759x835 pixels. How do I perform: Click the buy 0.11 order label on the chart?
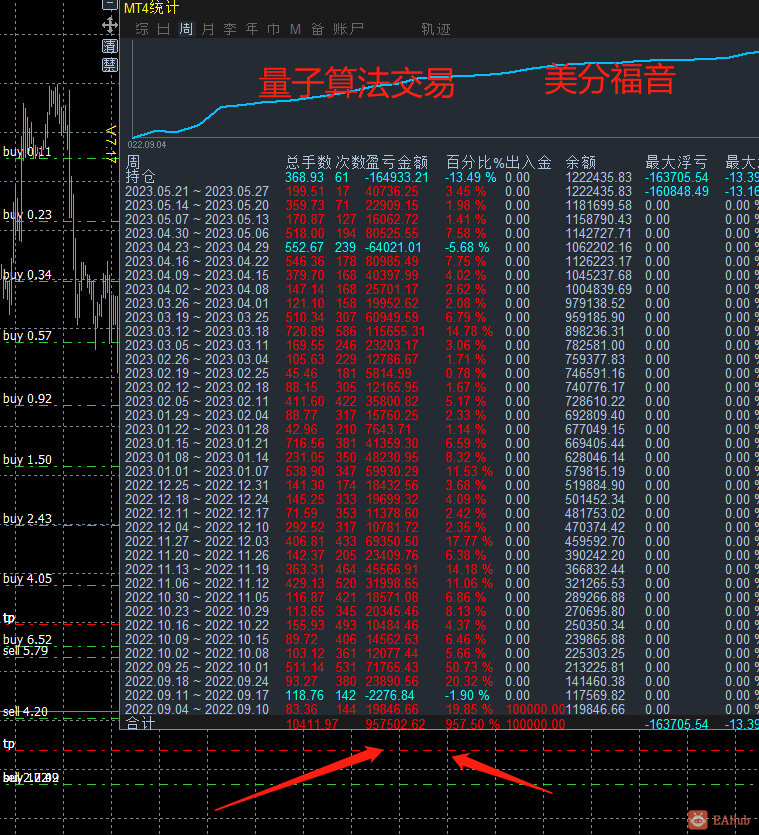click(x=27, y=152)
